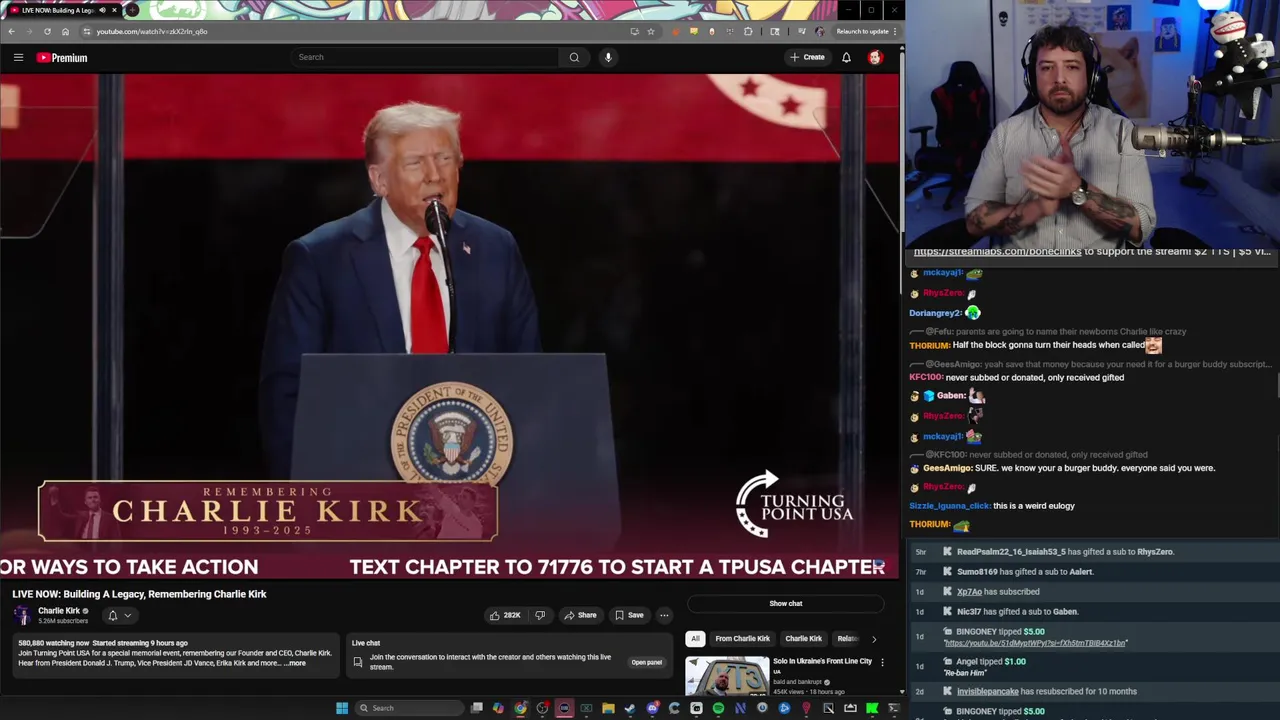Click Create button in YouTube header

807,57
